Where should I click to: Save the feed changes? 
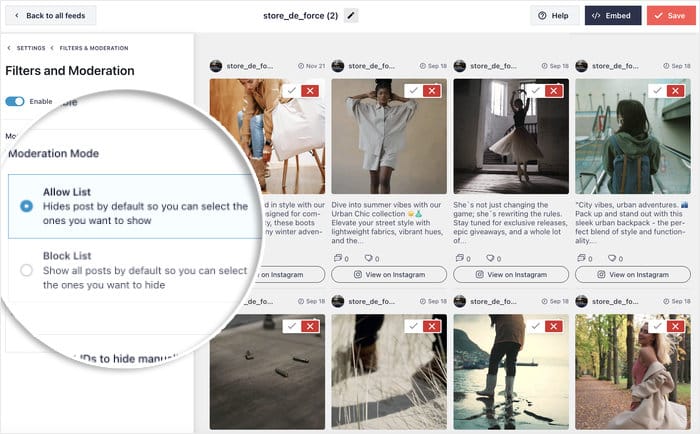[671, 16]
